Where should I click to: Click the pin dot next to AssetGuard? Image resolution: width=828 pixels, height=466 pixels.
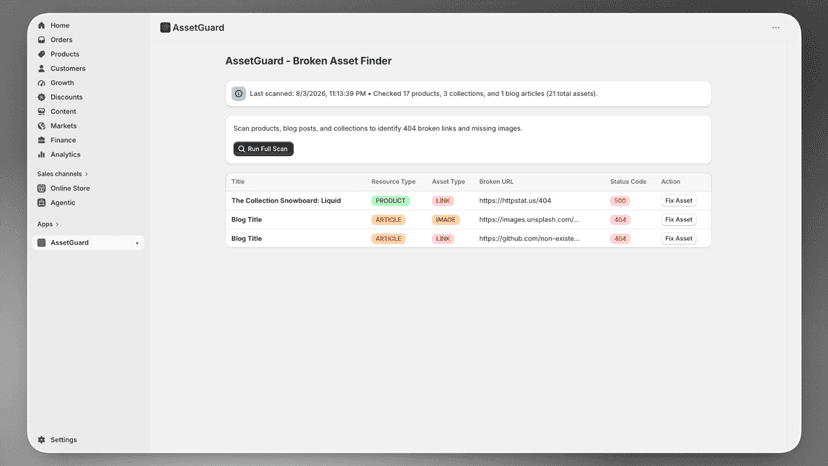click(137, 243)
